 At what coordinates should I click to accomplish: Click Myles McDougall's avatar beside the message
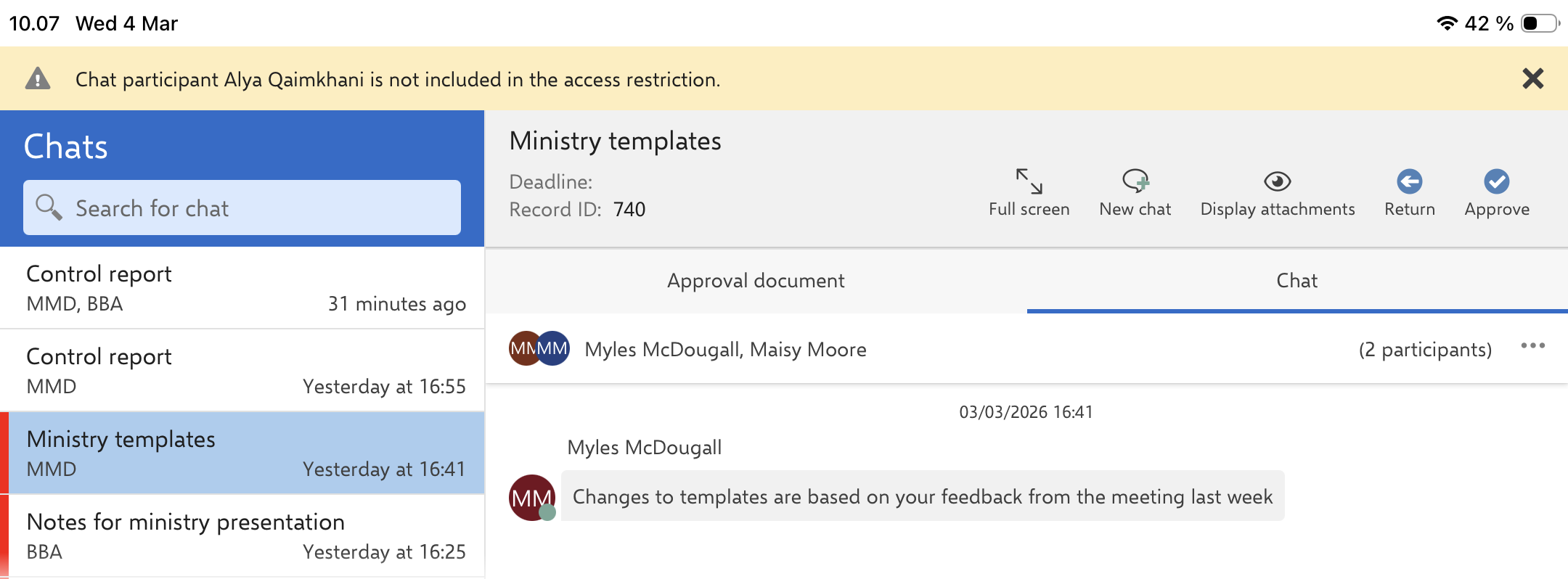click(x=532, y=498)
